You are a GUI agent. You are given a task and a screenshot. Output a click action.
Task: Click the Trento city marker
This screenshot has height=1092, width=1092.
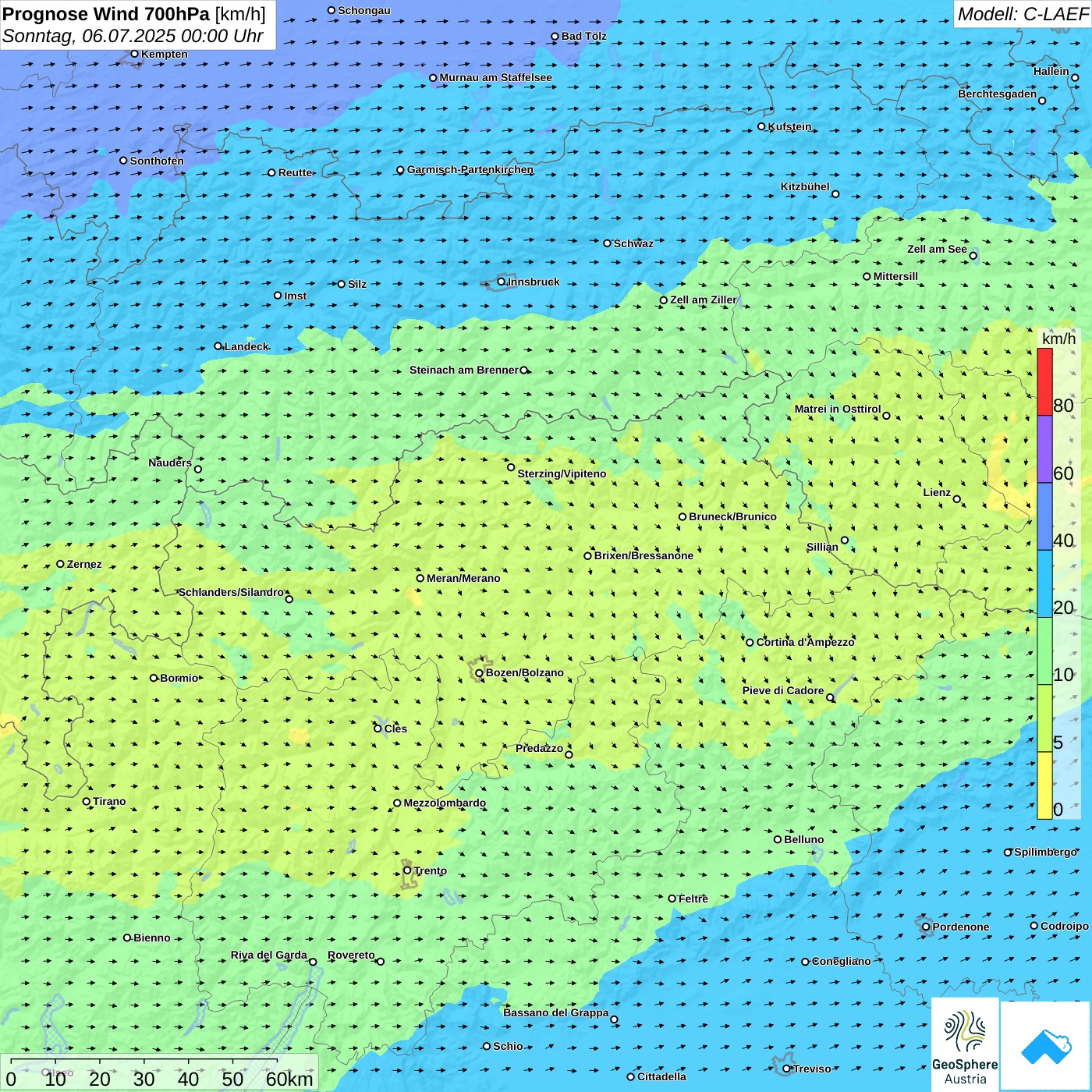[407, 870]
